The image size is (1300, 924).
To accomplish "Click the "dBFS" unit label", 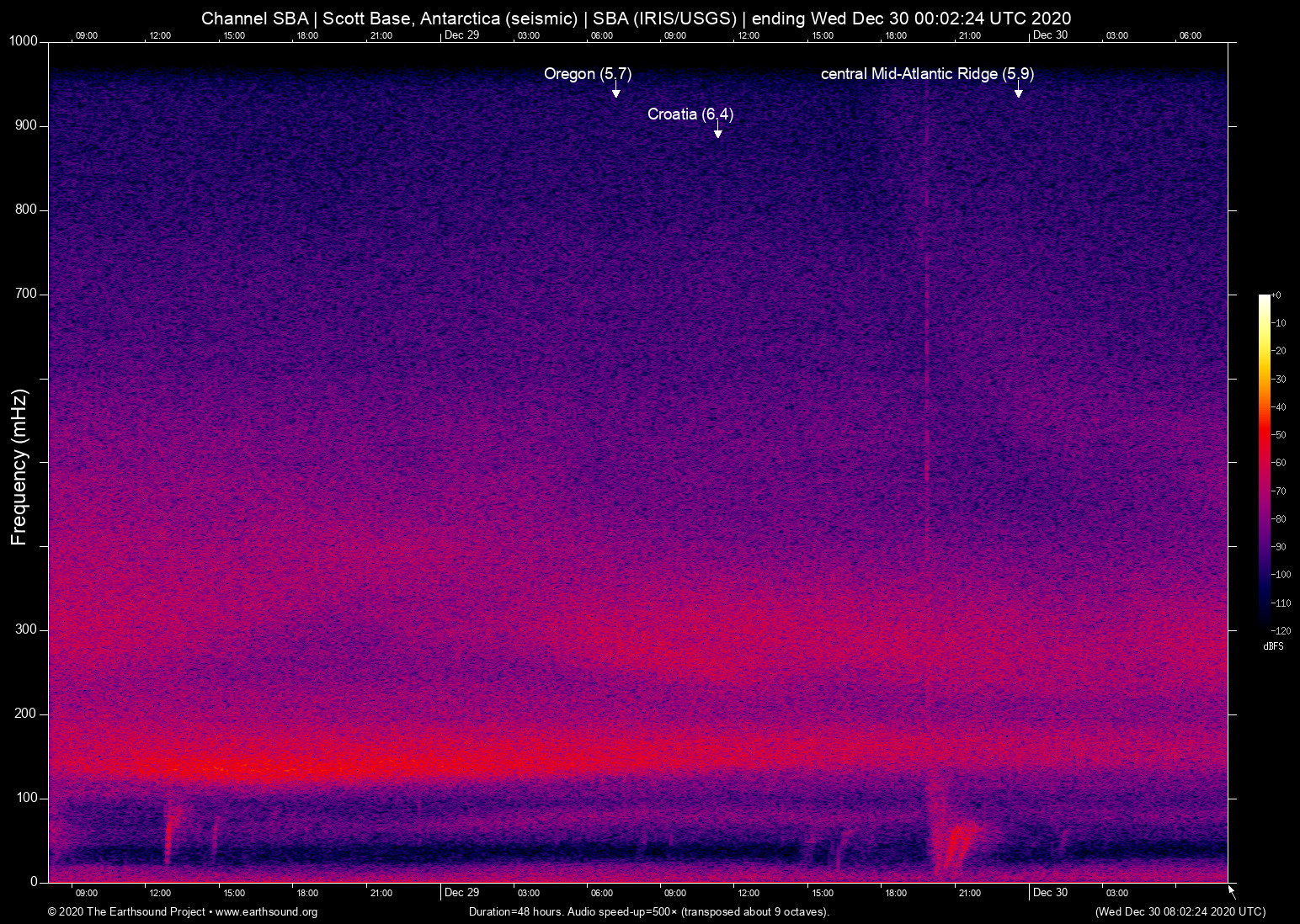I will tap(1274, 646).
